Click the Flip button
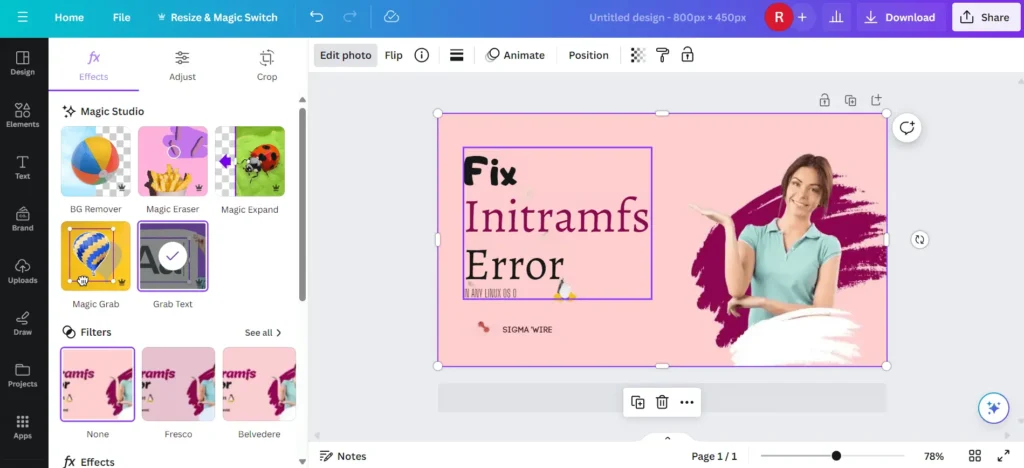Image resolution: width=1024 pixels, height=468 pixels. coord(394,55)
